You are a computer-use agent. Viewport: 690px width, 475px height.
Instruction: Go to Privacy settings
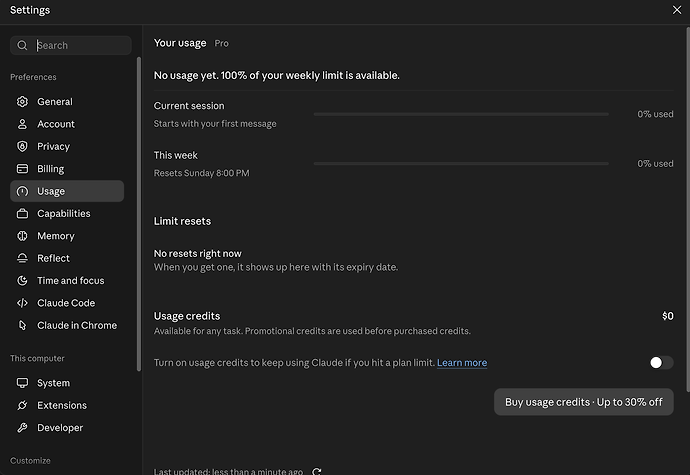[67, 146]
